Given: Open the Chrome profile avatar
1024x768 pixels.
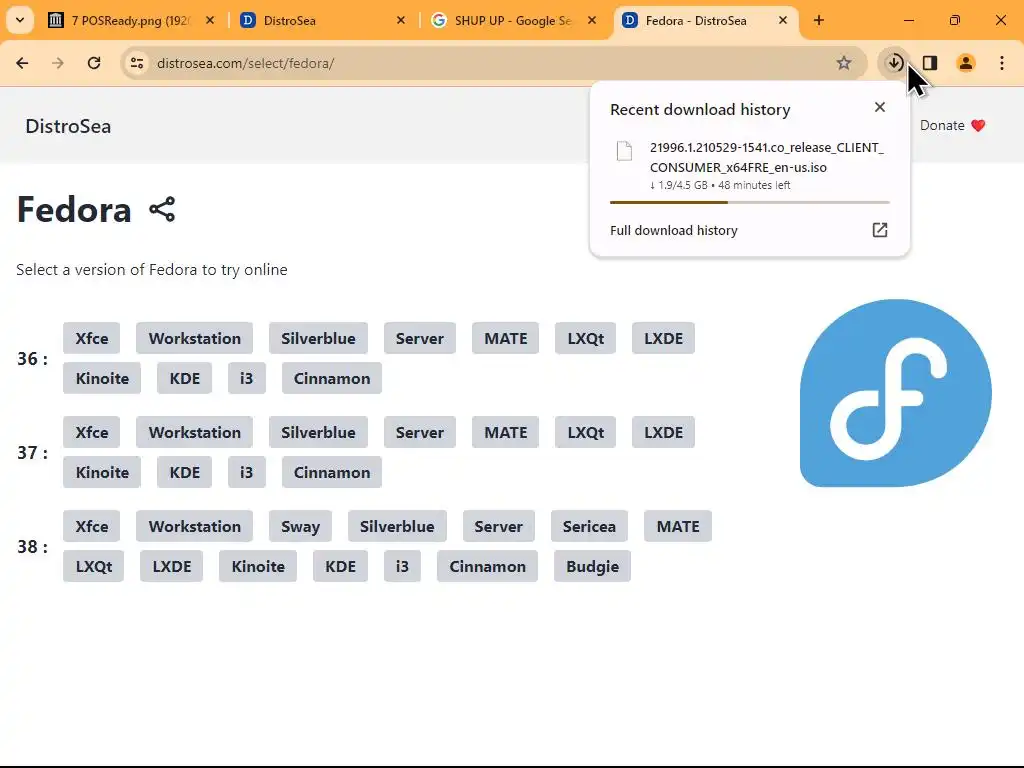Looking at the screenshot, I should [x=966, y=63].
